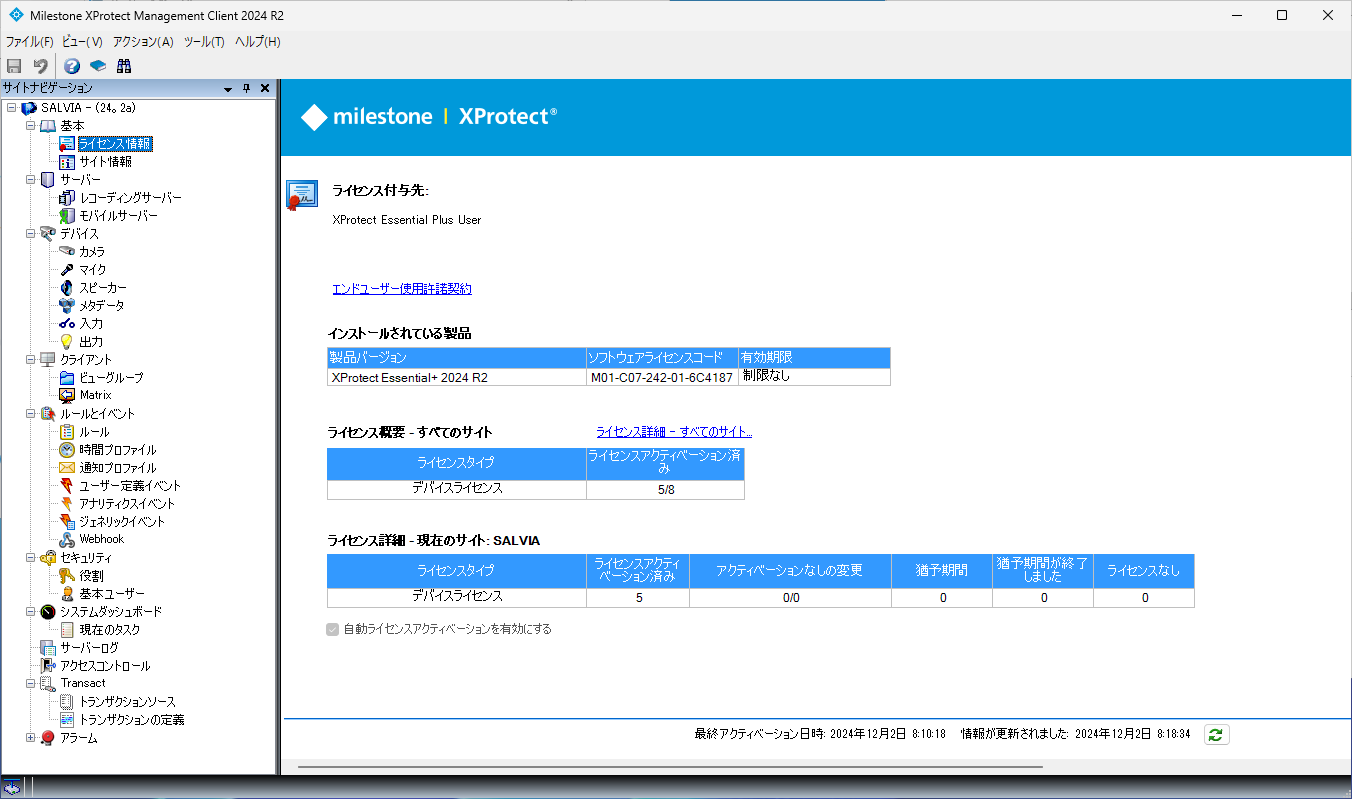Image resolution: width=1352 pixels, height=799 pixels.
Task: Click the マイク microphone icon
Action: [67, 270]
